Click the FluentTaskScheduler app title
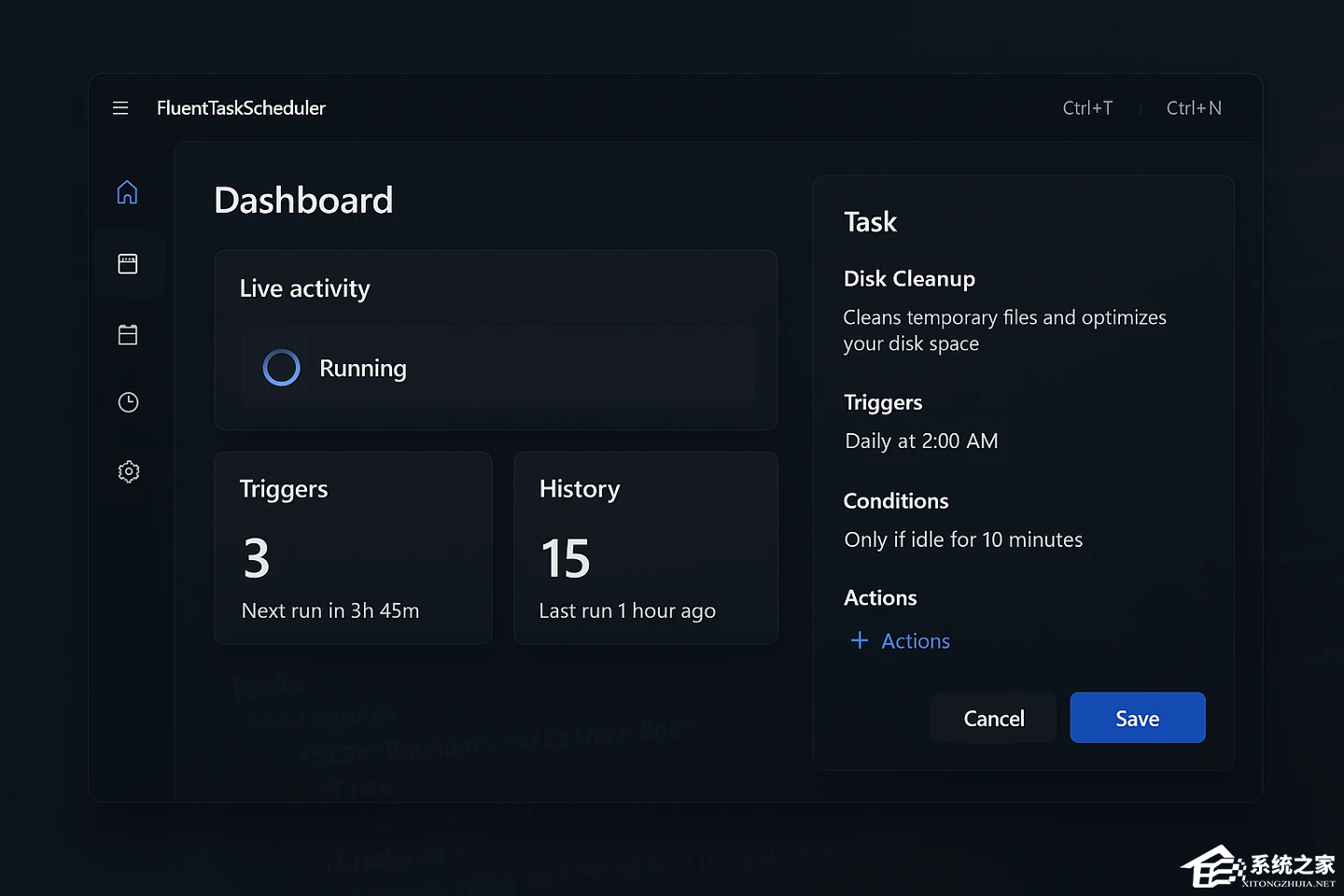1344x896 pixels. [x=241, y=108]
